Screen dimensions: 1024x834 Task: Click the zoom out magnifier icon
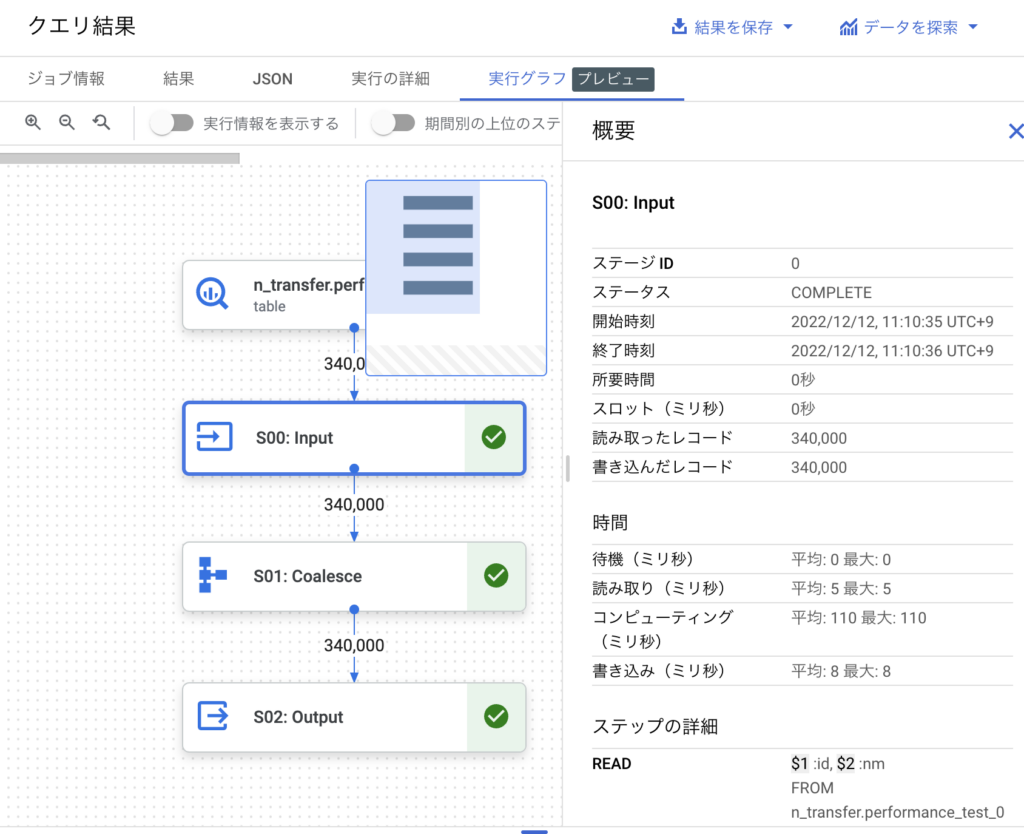click(x=67, y=122)
